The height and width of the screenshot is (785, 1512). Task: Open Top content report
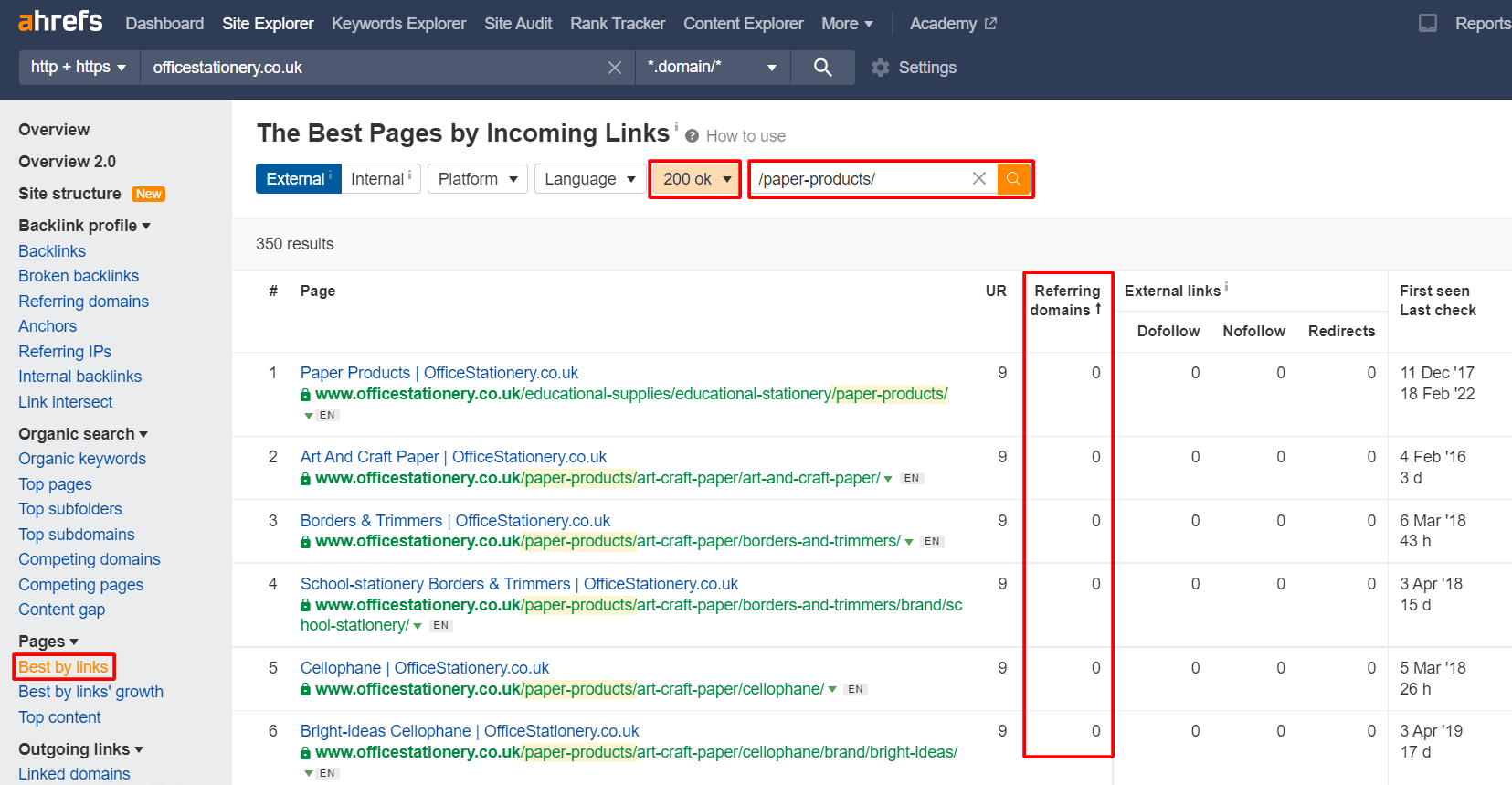[x=59, y=717]
